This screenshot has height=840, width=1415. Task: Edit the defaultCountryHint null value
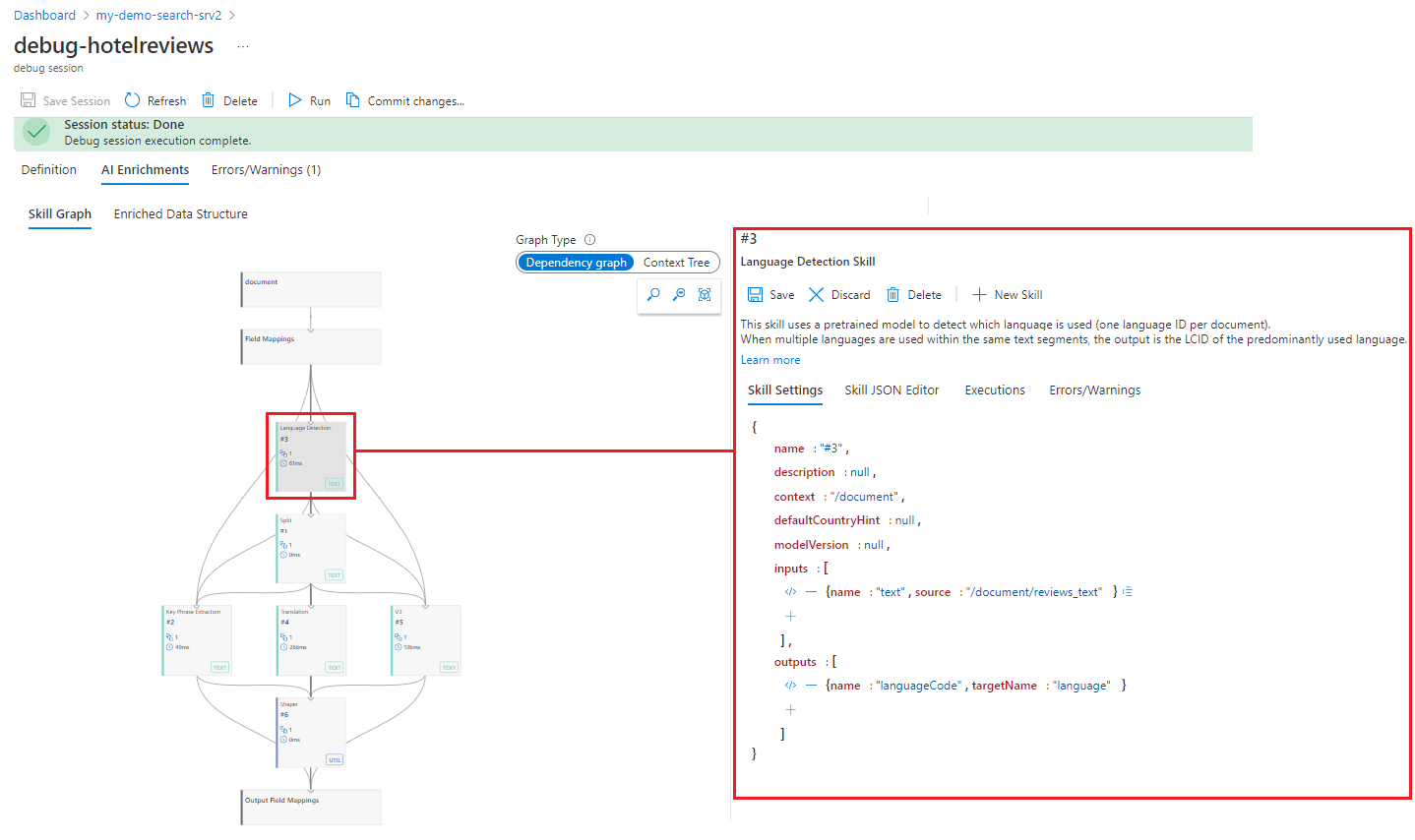[x=905, y=520]
